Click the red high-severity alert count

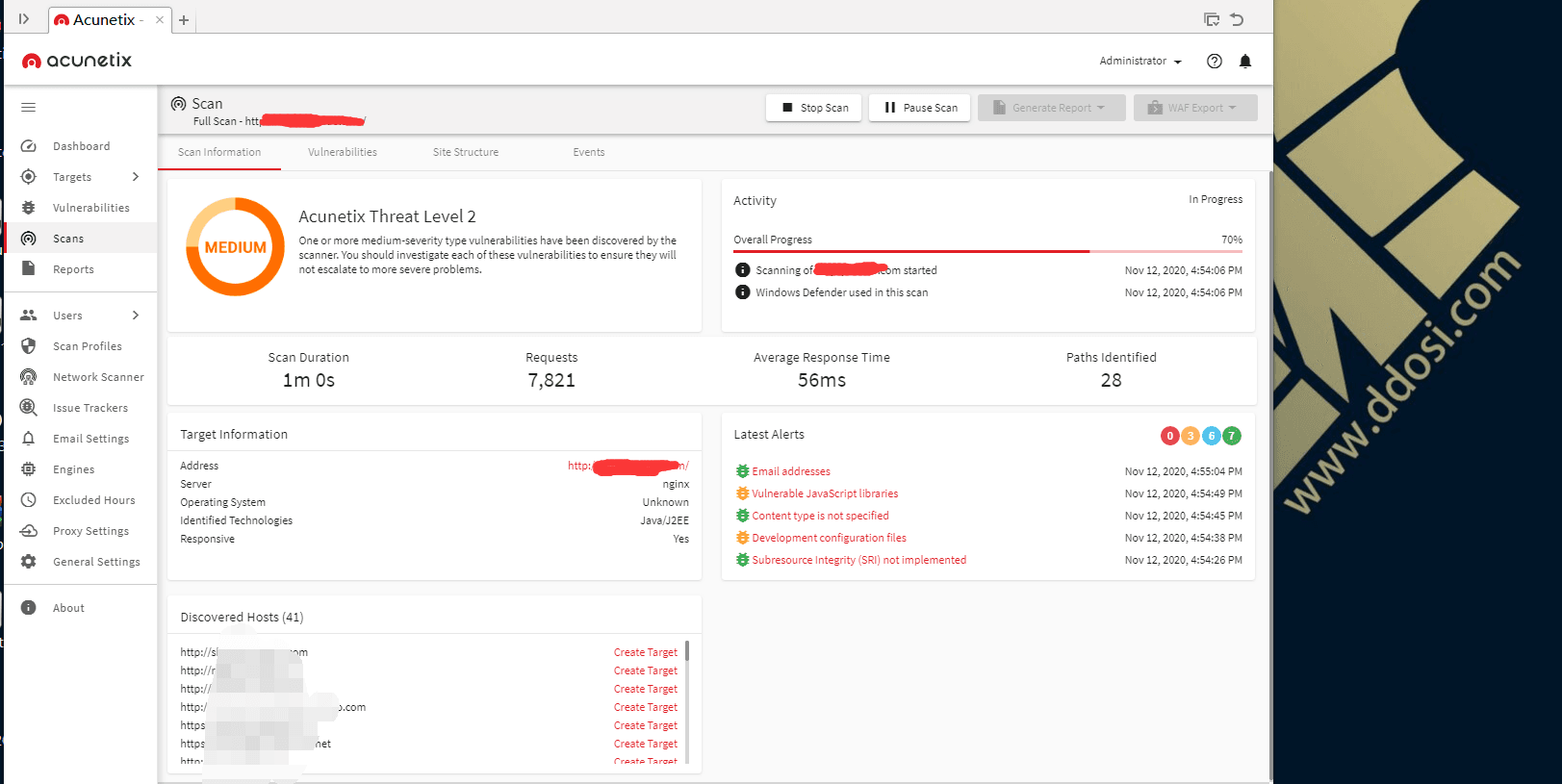coord(1170,436)
